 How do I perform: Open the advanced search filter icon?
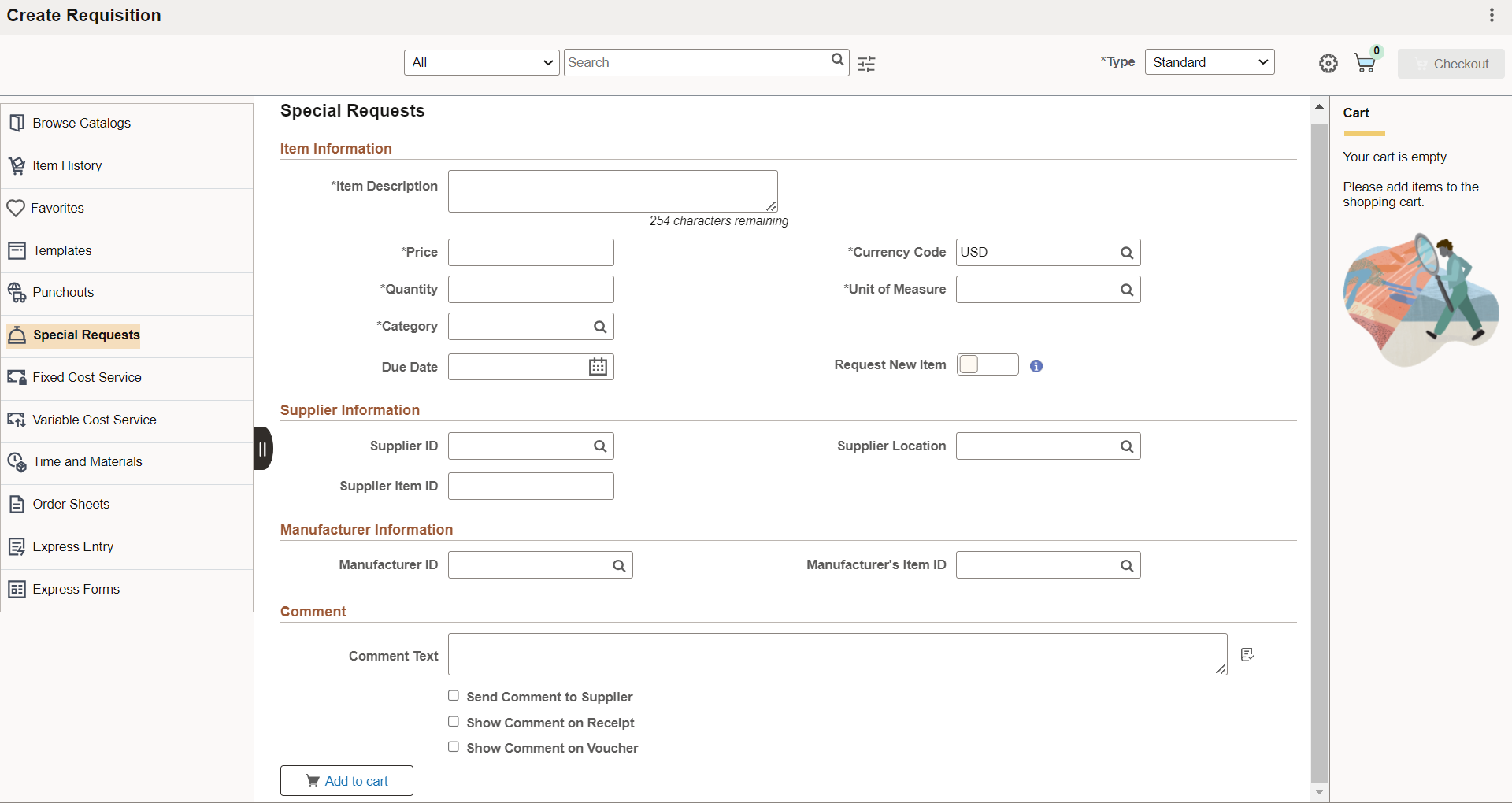[866, 64]
